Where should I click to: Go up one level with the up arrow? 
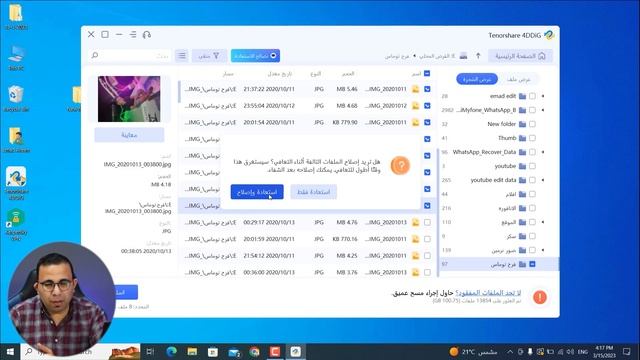point(478,56)
